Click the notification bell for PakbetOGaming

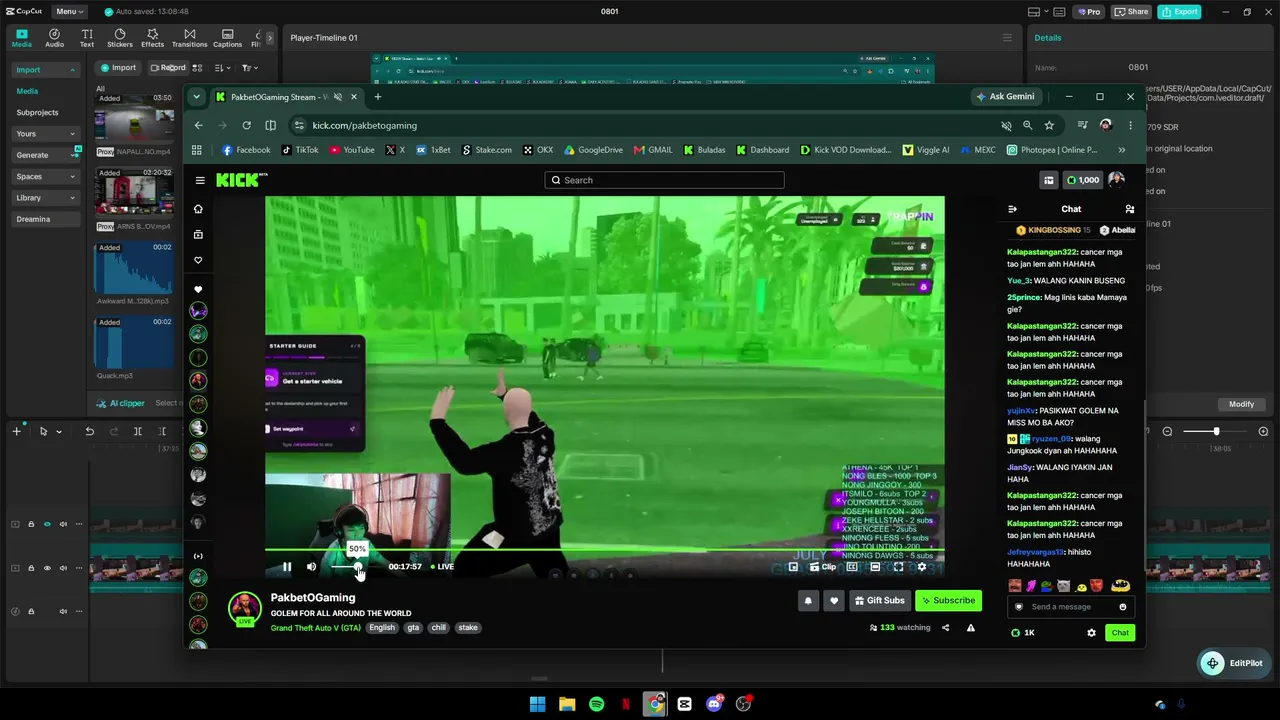tap(808, 601)
